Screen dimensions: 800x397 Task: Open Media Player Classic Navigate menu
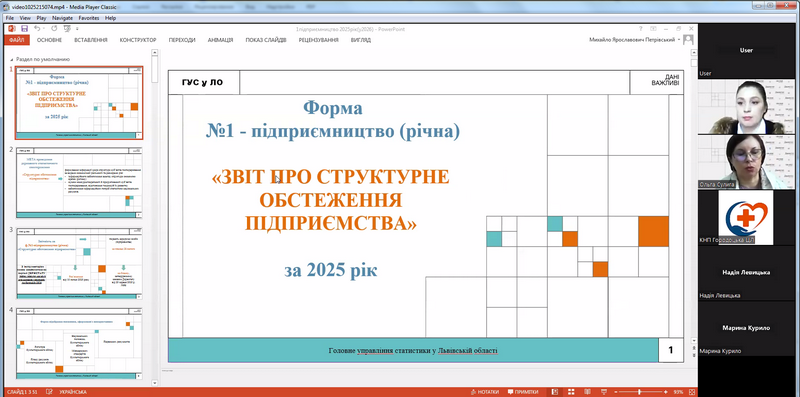(x=62, y=18)
